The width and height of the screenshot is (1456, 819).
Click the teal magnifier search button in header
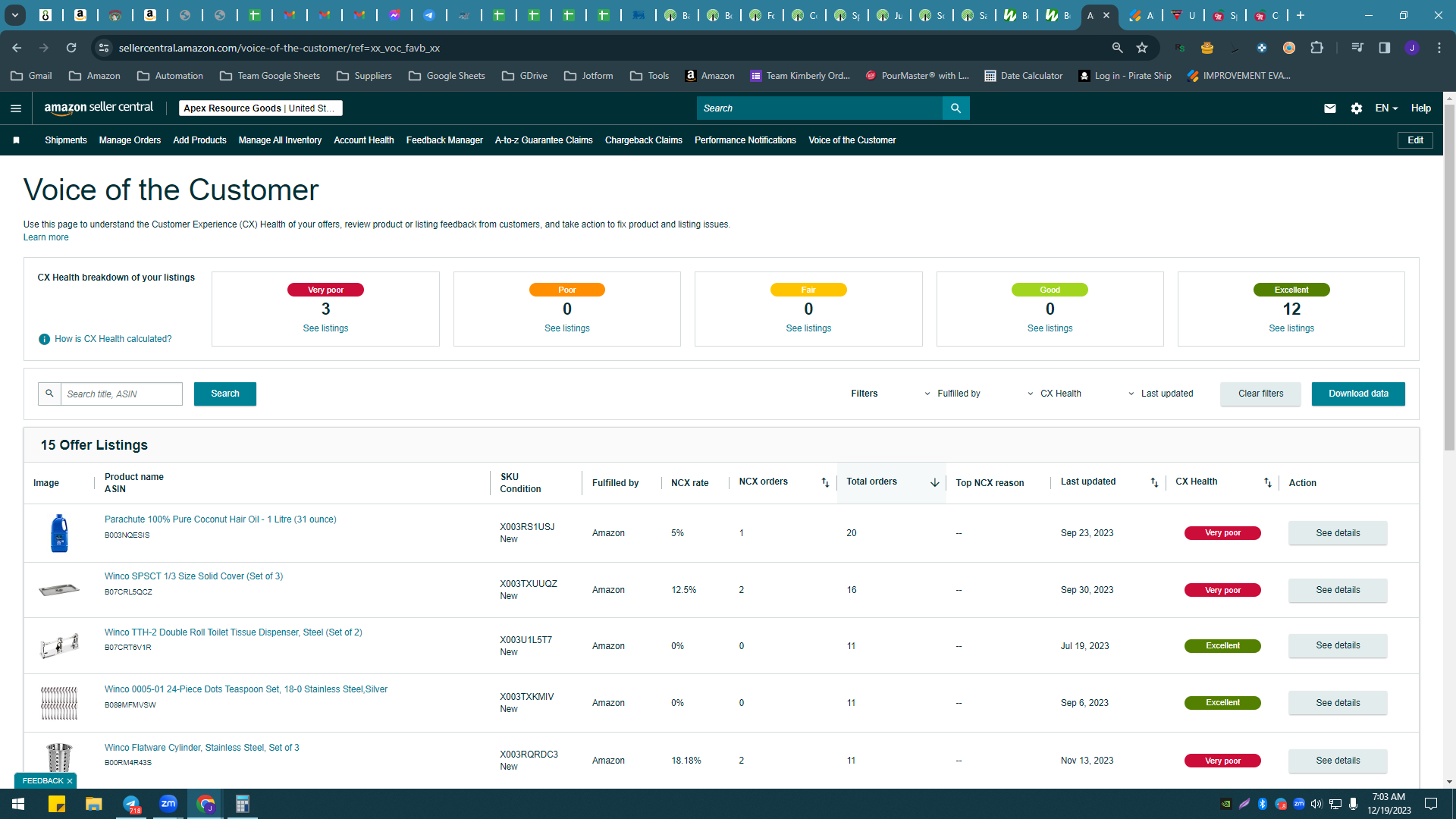(955, 108)
